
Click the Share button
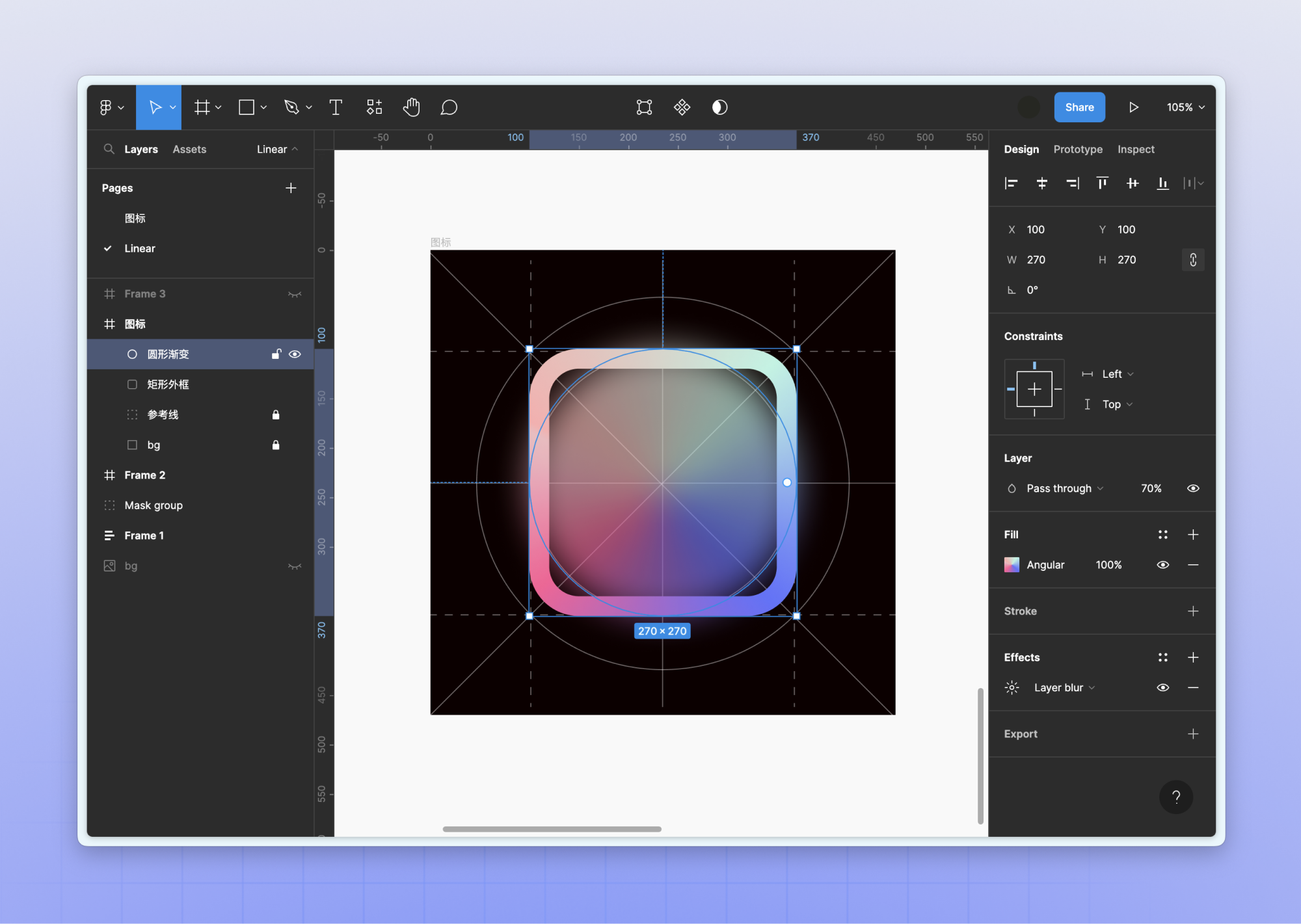point(1079,107)
